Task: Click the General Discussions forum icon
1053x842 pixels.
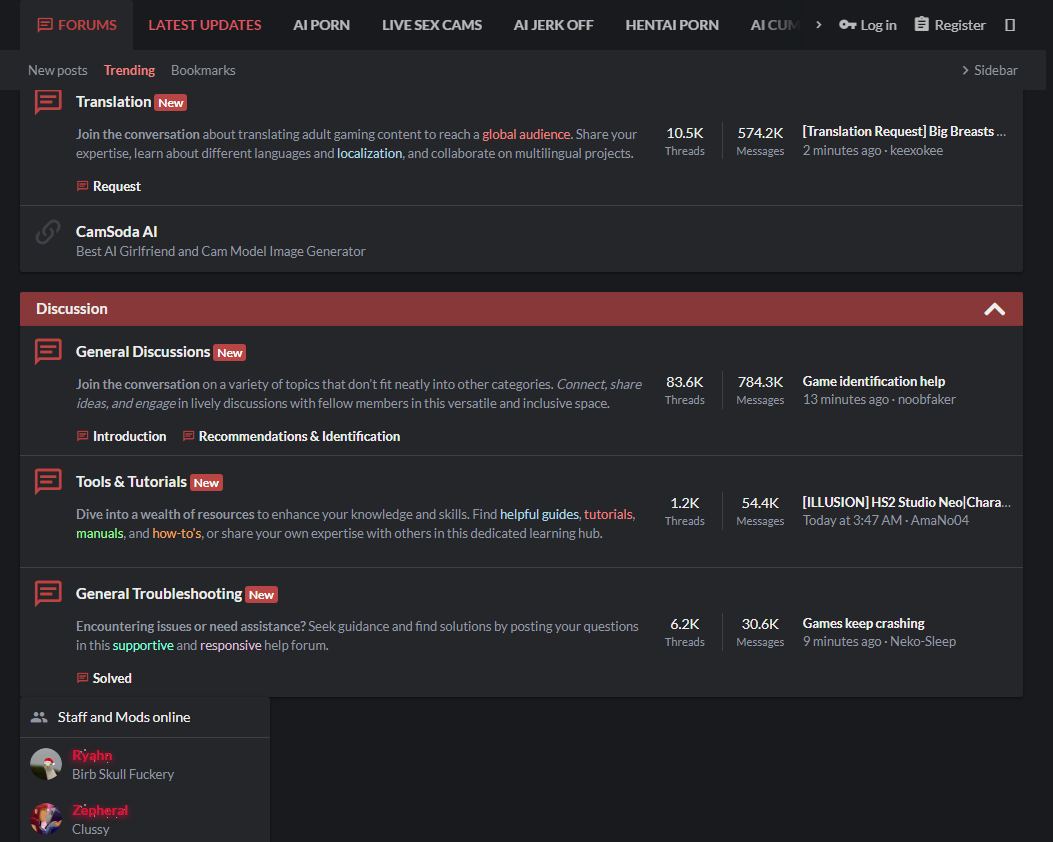Action: click(48, 351)
